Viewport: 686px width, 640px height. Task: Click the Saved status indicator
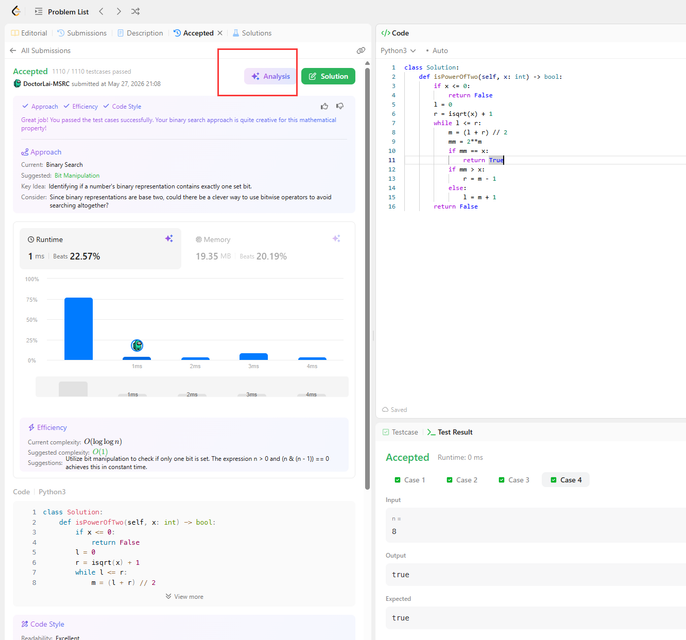pyautogui.click(x=394, y=410)
